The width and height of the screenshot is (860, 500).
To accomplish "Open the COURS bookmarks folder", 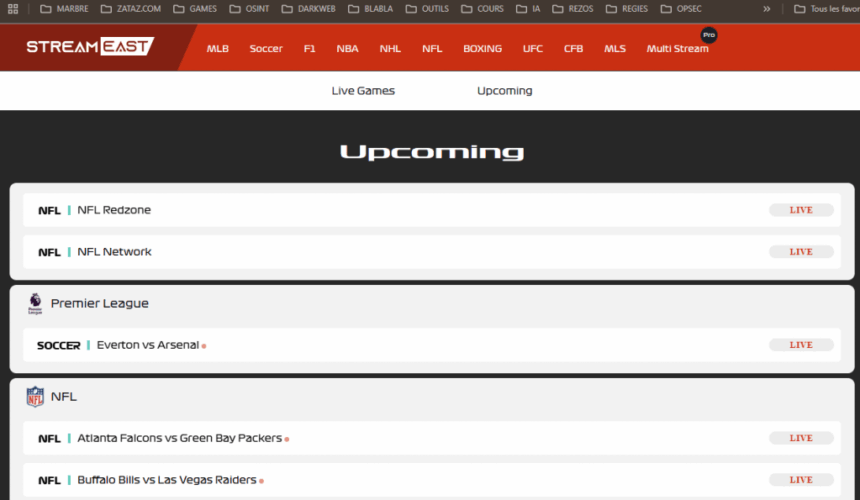I will [x=482, y=9].
